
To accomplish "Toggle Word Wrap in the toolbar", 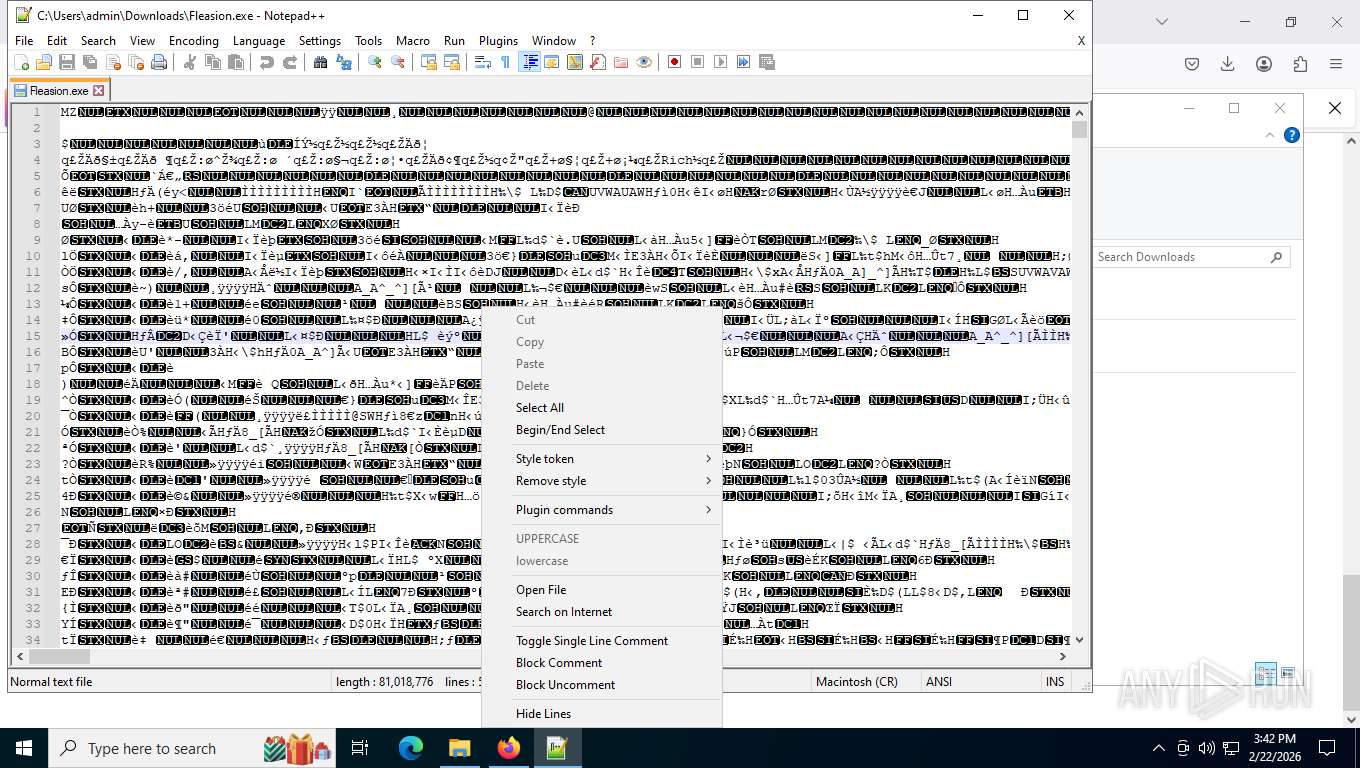I will (x=482, y=62).
